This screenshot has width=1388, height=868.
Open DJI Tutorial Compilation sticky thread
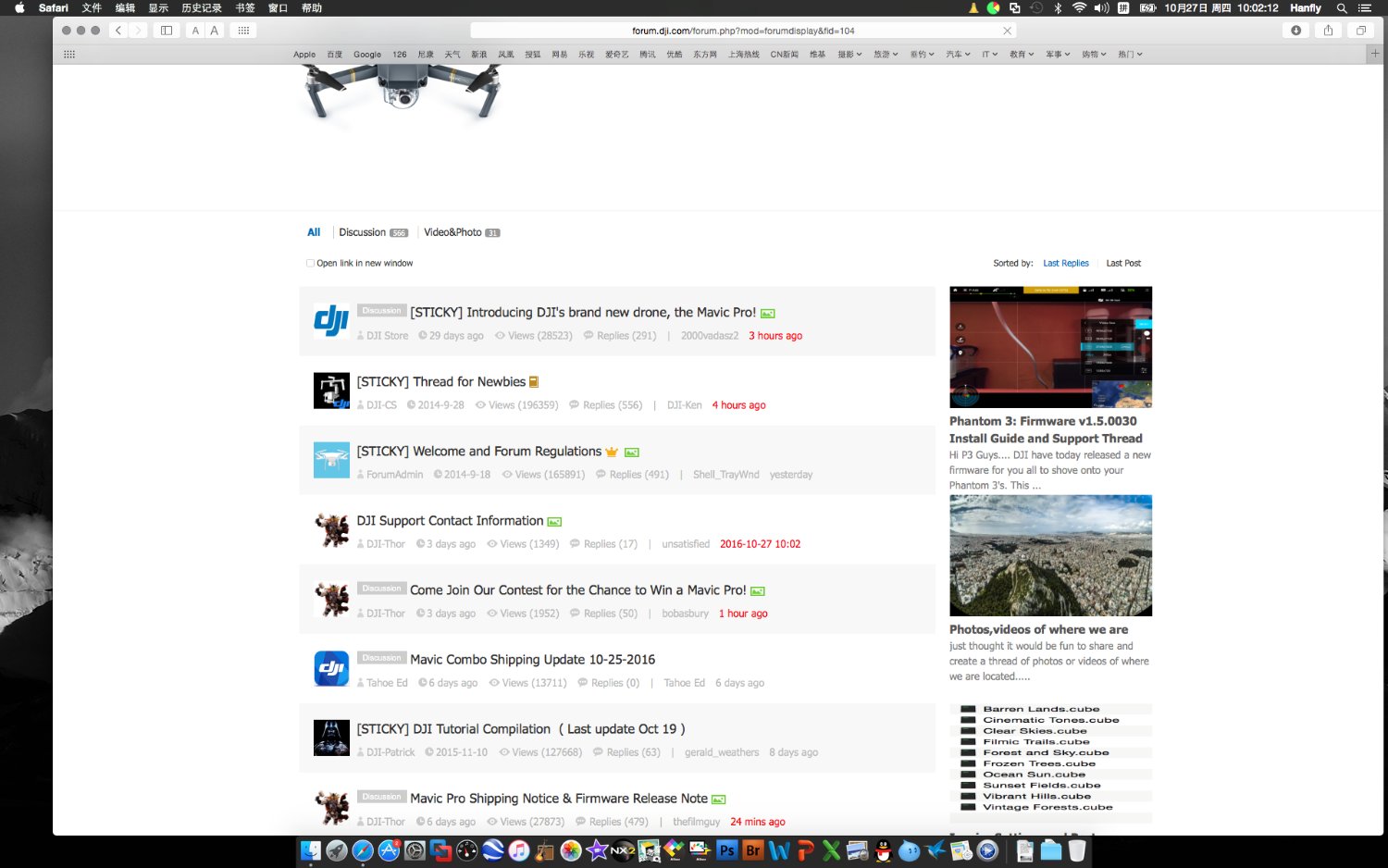pyautogui.click(x=521, y=728)
